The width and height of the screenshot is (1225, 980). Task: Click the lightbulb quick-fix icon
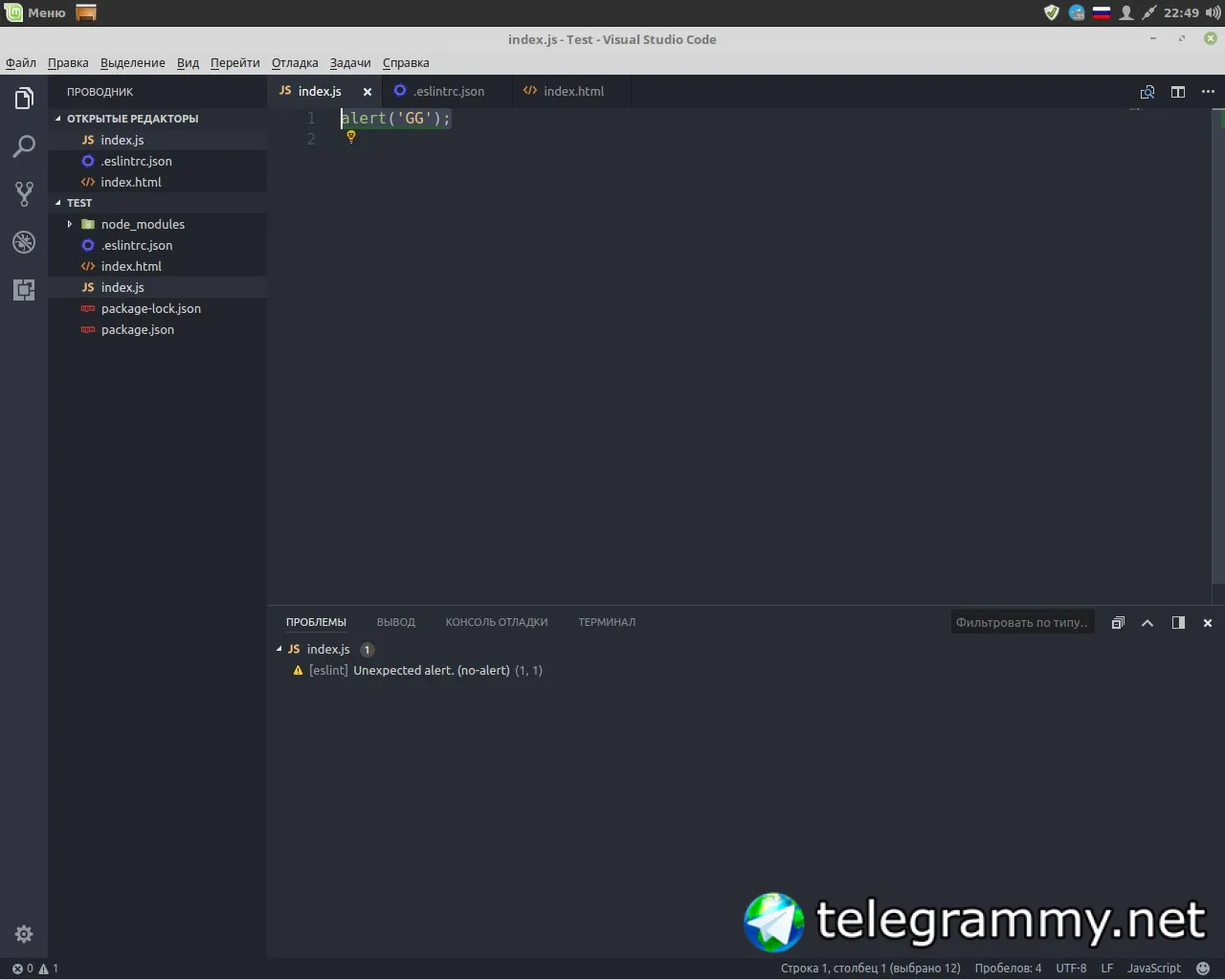[x=351, y=137]
